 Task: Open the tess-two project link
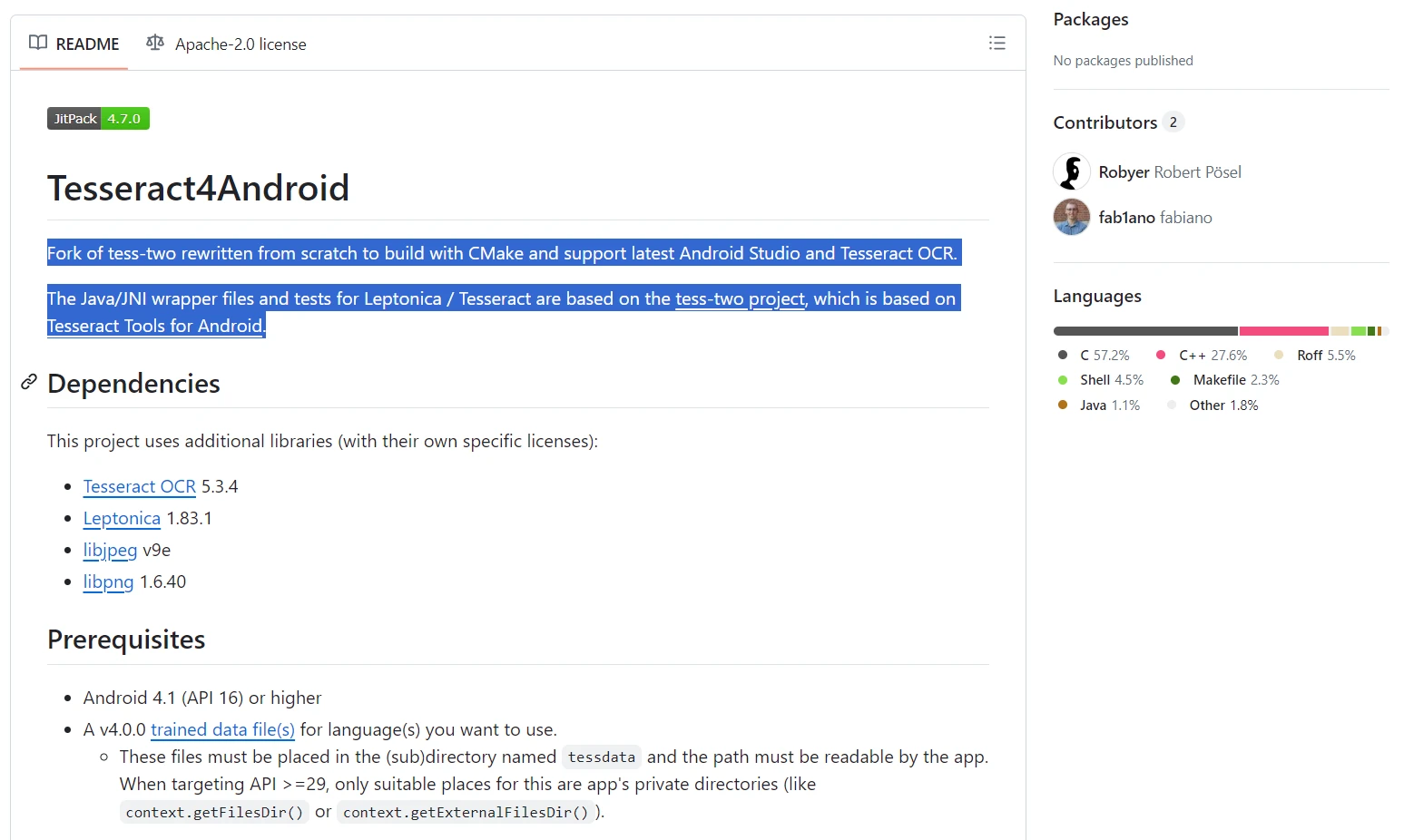(740, 298)
